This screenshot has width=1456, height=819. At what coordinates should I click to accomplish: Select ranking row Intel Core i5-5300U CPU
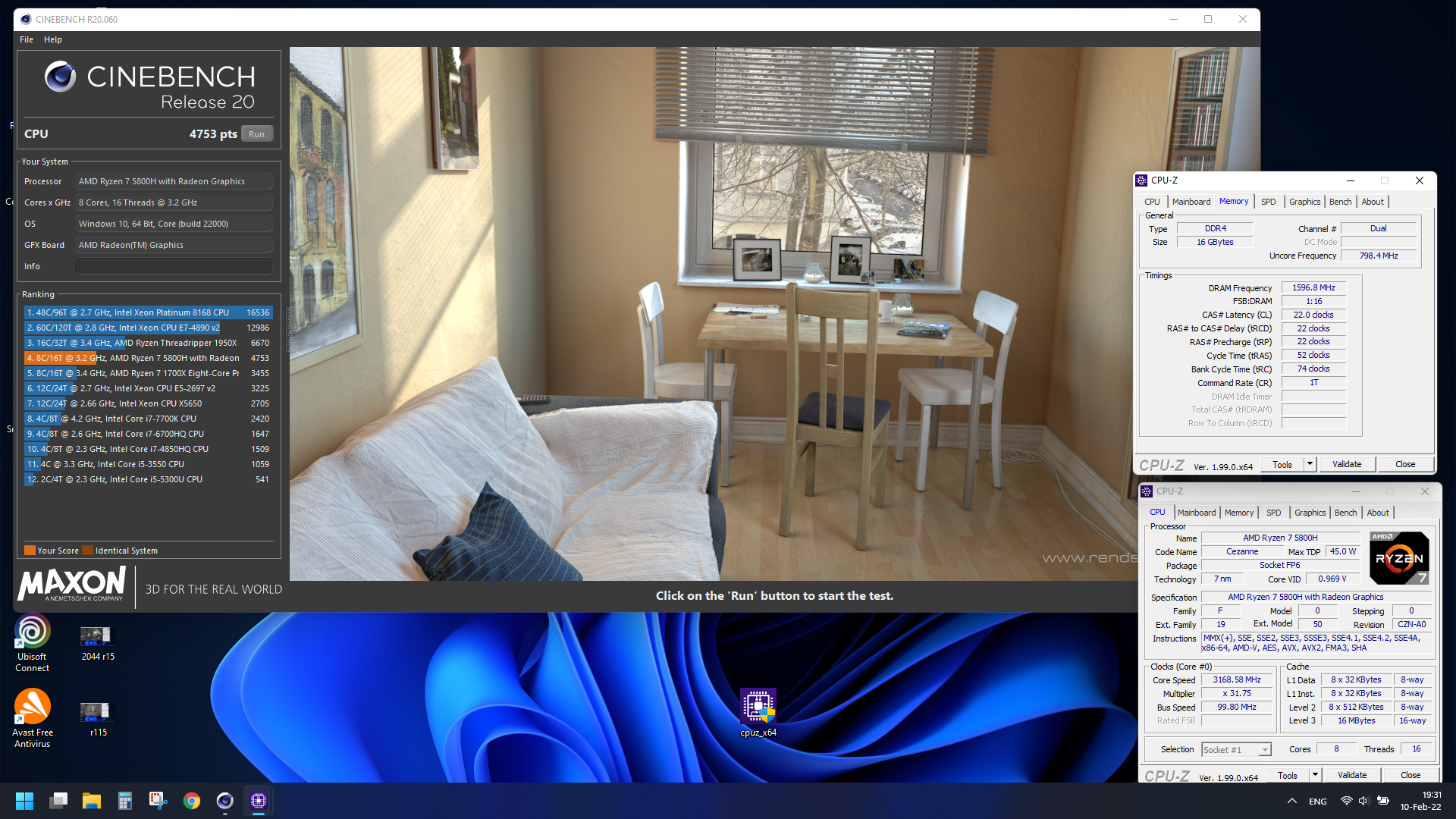coord(148,479)
